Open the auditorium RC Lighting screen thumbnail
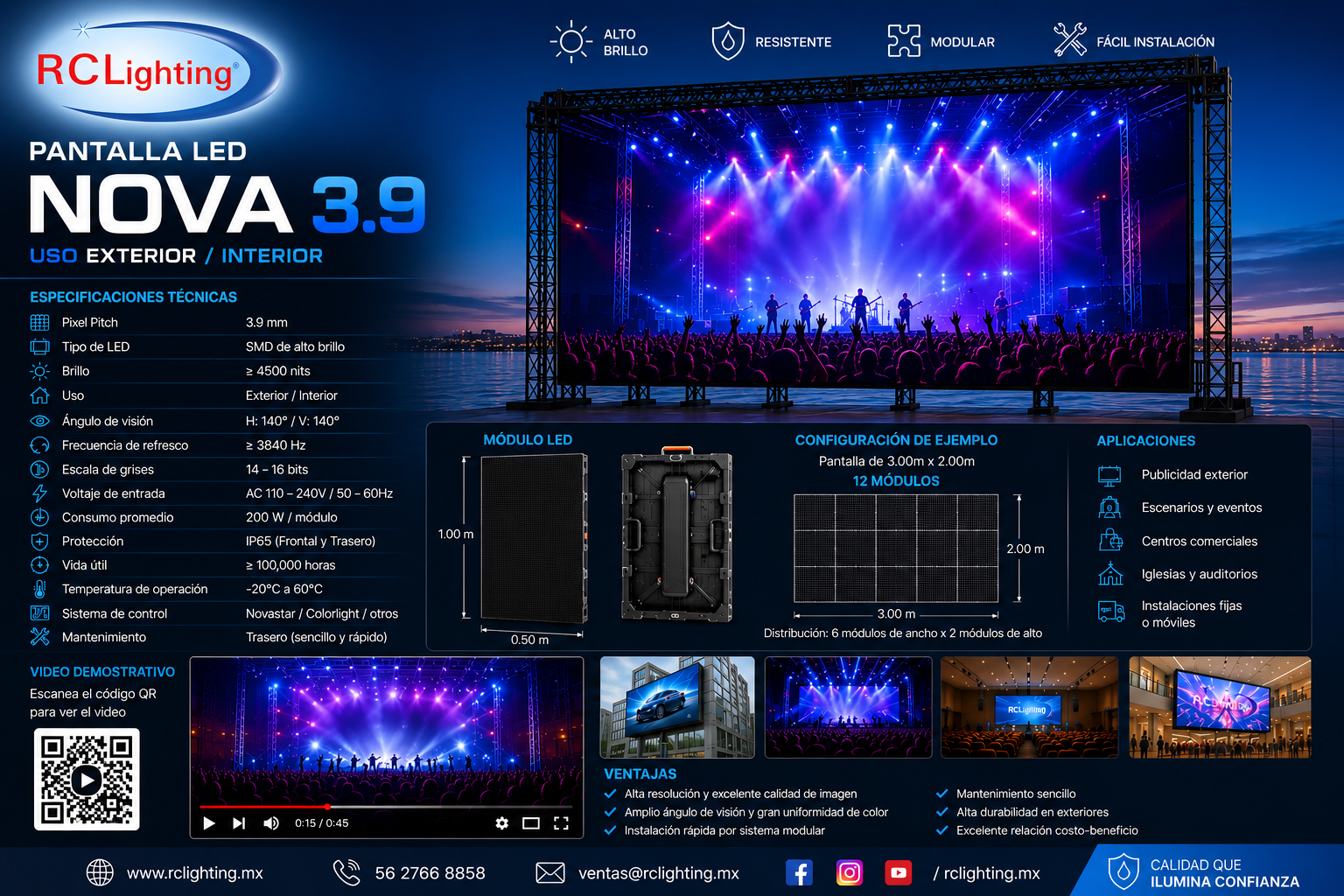The height and width of the screenshot is (896, 1344). coord(1029,707)
